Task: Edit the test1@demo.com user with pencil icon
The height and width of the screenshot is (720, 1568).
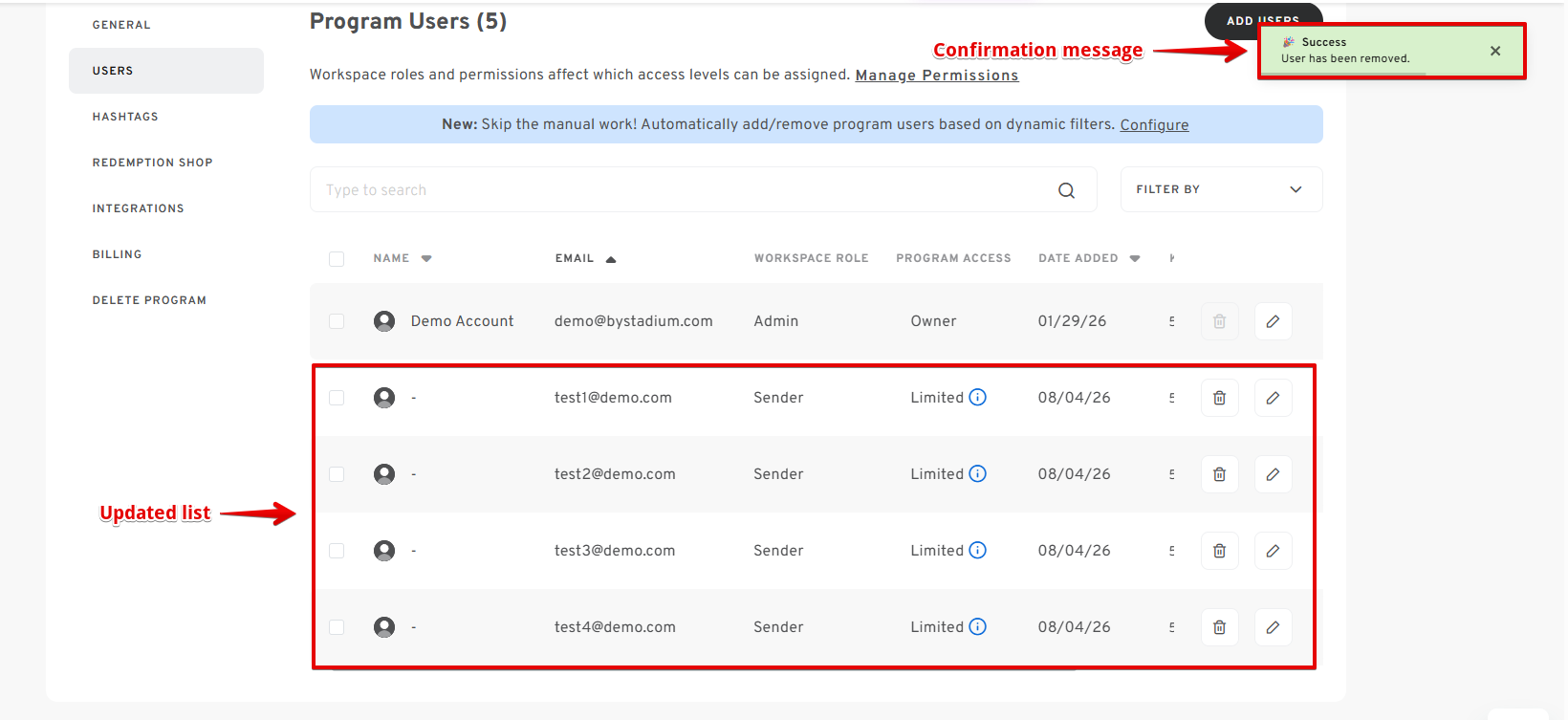Action: coord(1274,398)
